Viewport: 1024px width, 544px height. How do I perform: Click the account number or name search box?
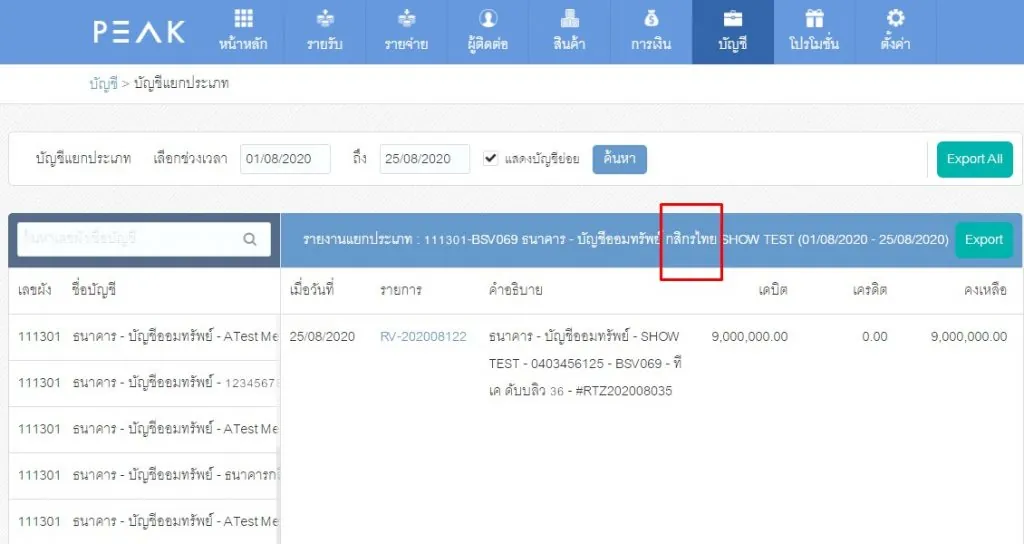[x=144, y=239]
